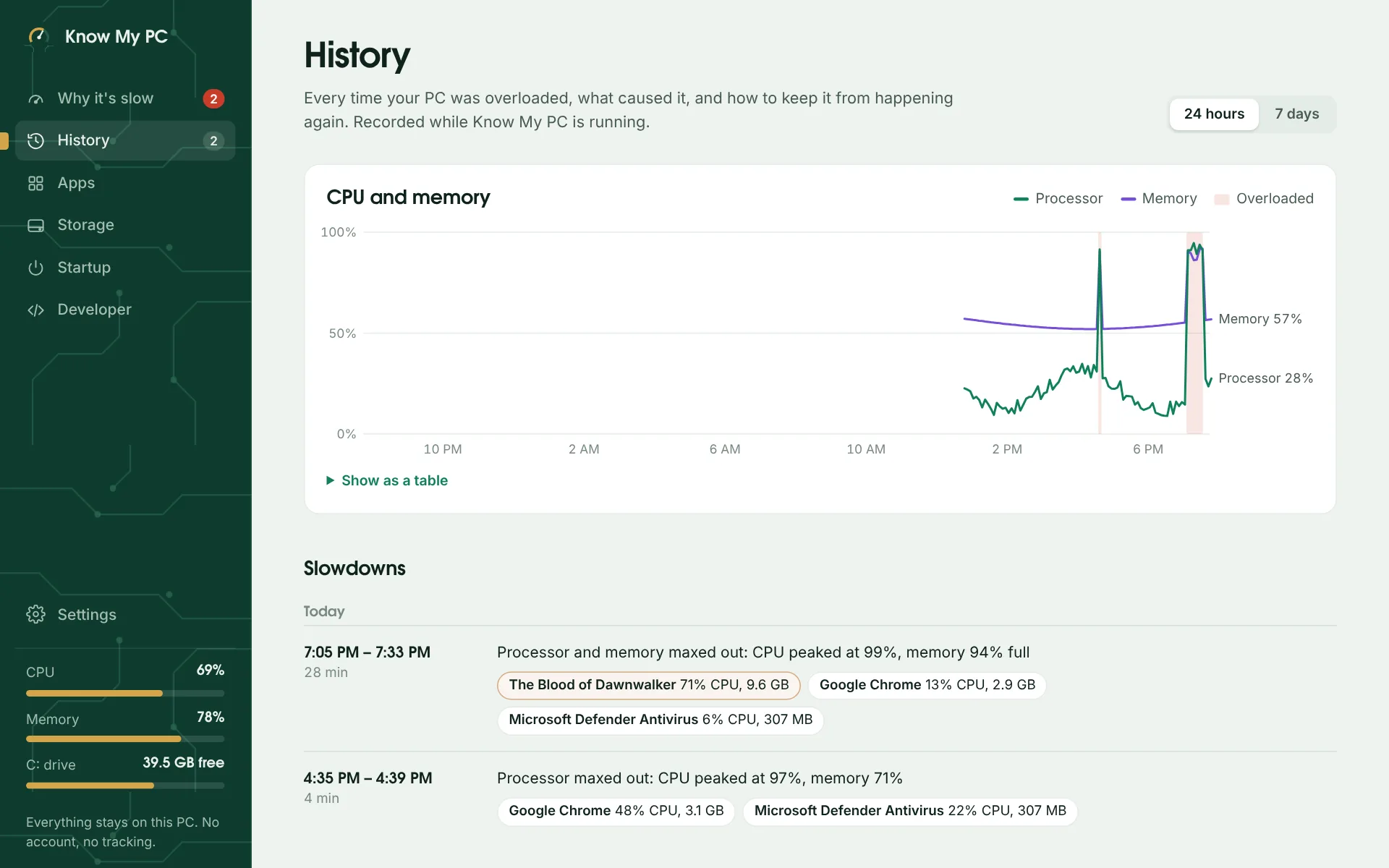Click the 2 badge on History item
The width and height of the screenshot is (1389, 868).
point(213,141)
